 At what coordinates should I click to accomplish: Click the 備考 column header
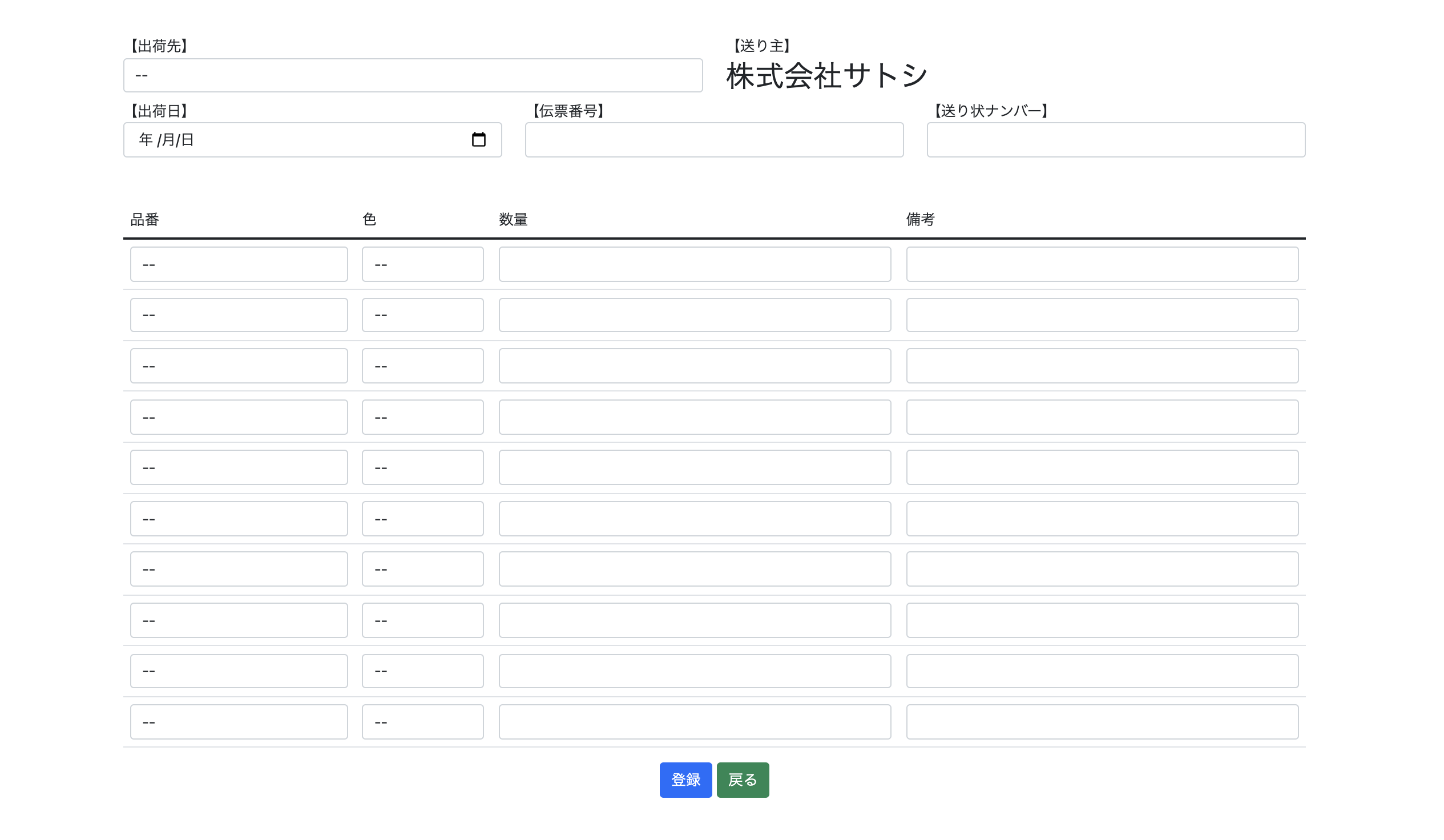click(920, 220)
